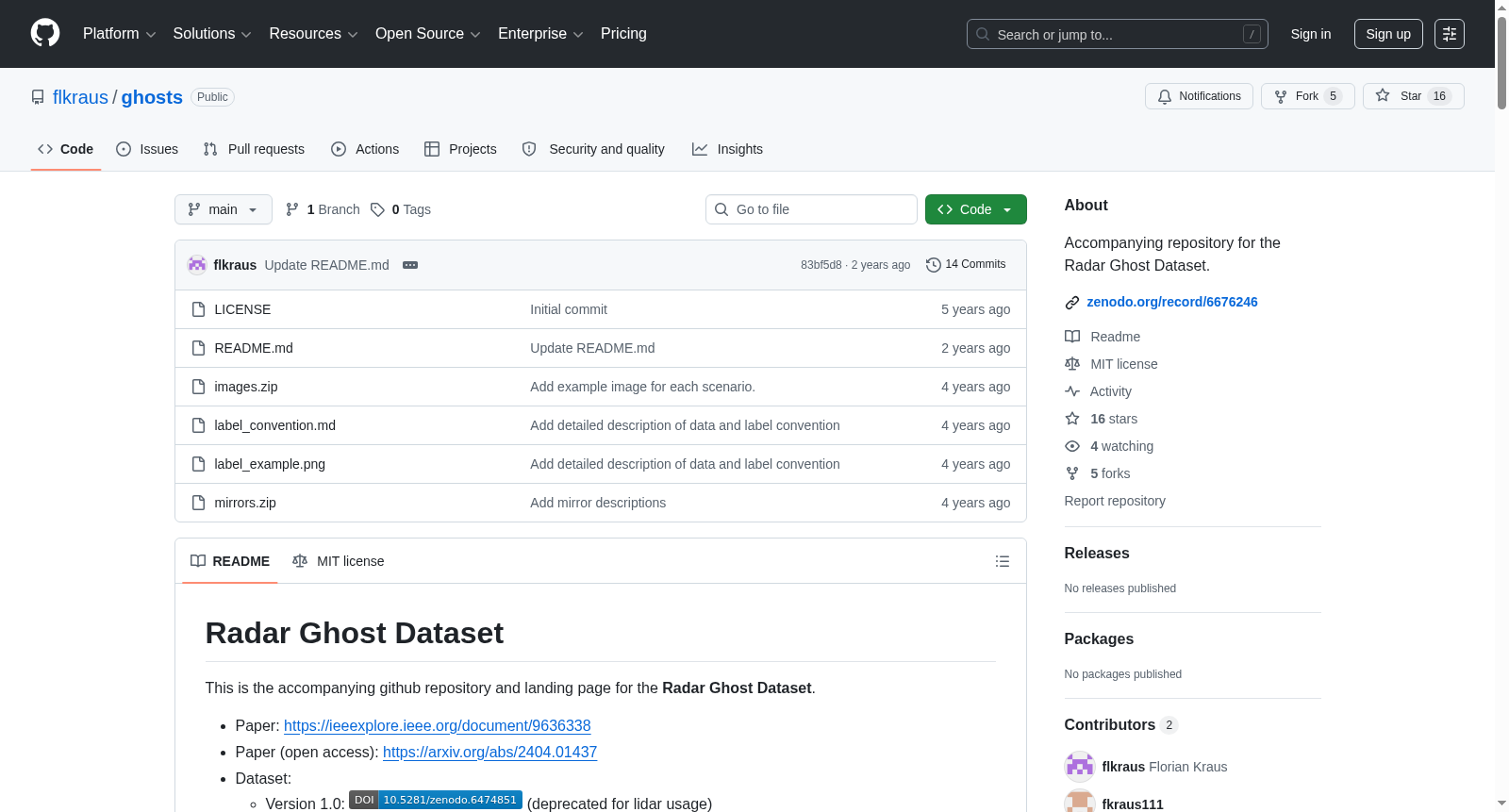View the 1 Branch list
This screenshot has height=812, width=1509.
click(x=323, y=209)
